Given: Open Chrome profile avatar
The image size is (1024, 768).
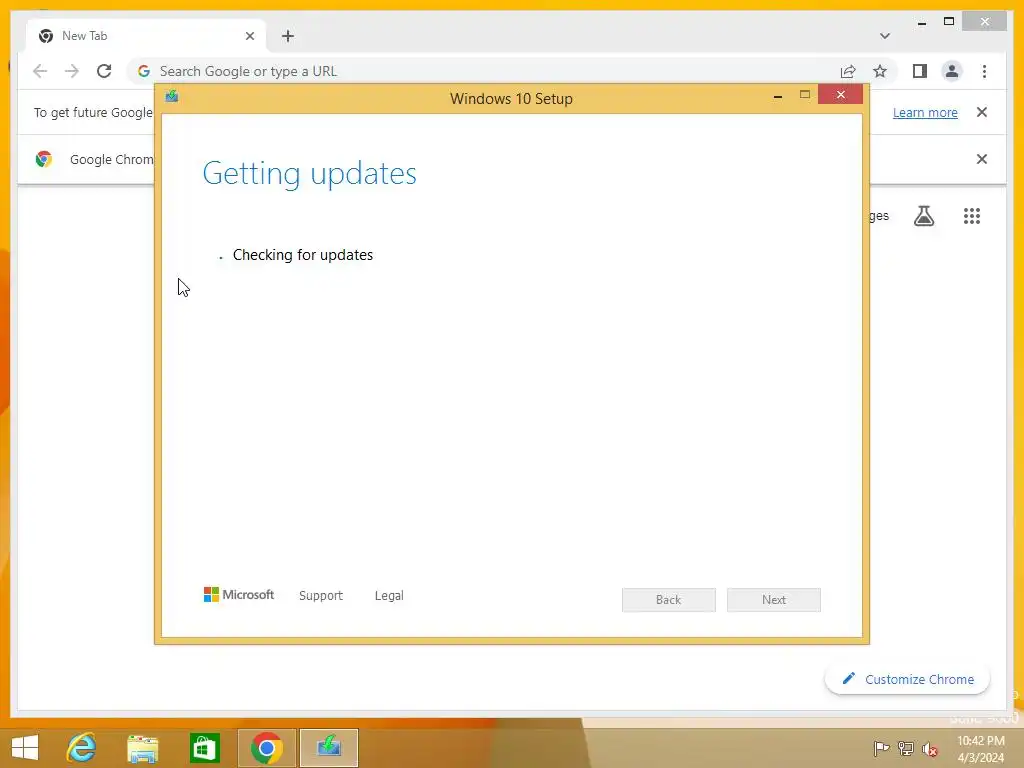Looking at the screenshot, I should pos(952,71).
